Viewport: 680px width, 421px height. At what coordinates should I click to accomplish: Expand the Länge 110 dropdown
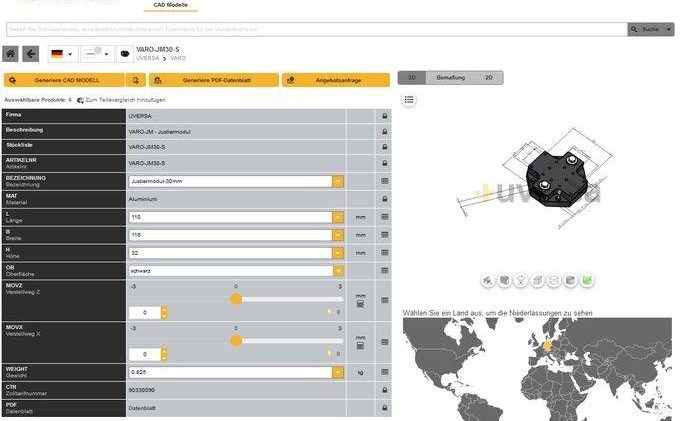pos(338,216)
